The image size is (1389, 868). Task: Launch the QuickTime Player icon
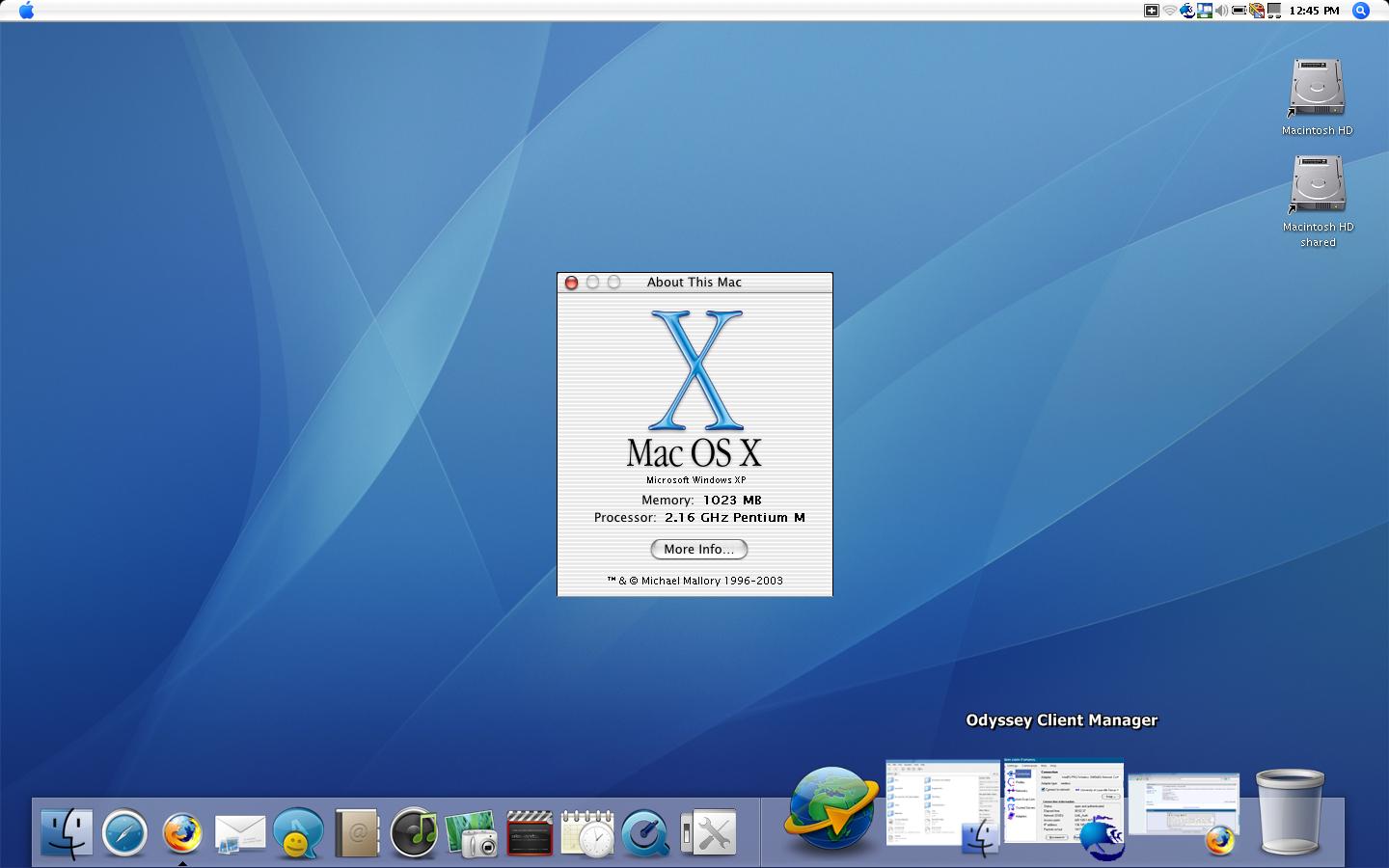[x=645, y=833]
